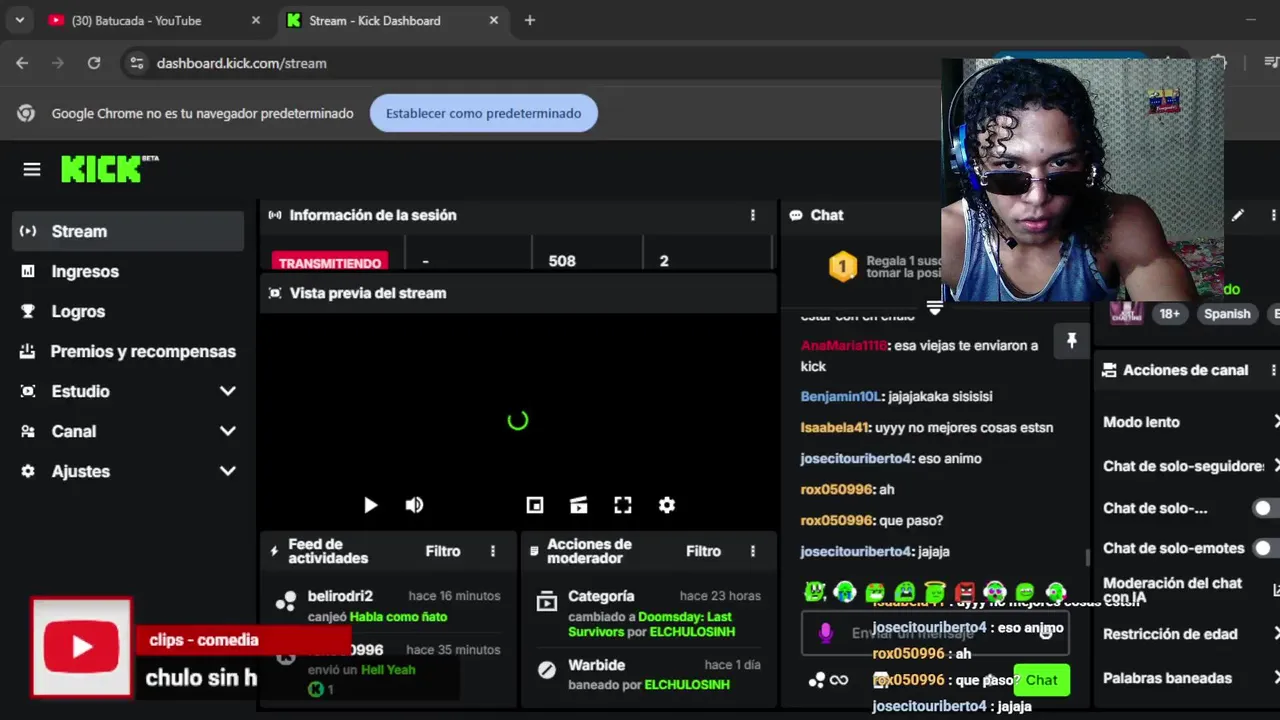Open Premios y recompensas in sidebar
1280x720 pixels.
[128, 351]
